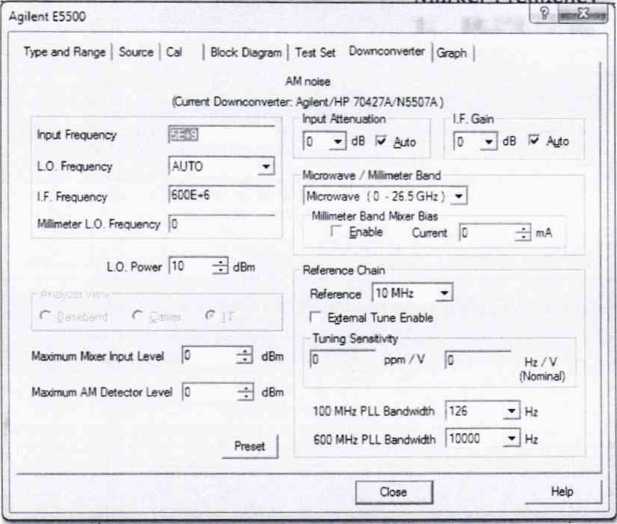The width and height of the screenshot is (617, 524).
Task: Click the L.O. Power value field
Action: [x=191, y=266]
